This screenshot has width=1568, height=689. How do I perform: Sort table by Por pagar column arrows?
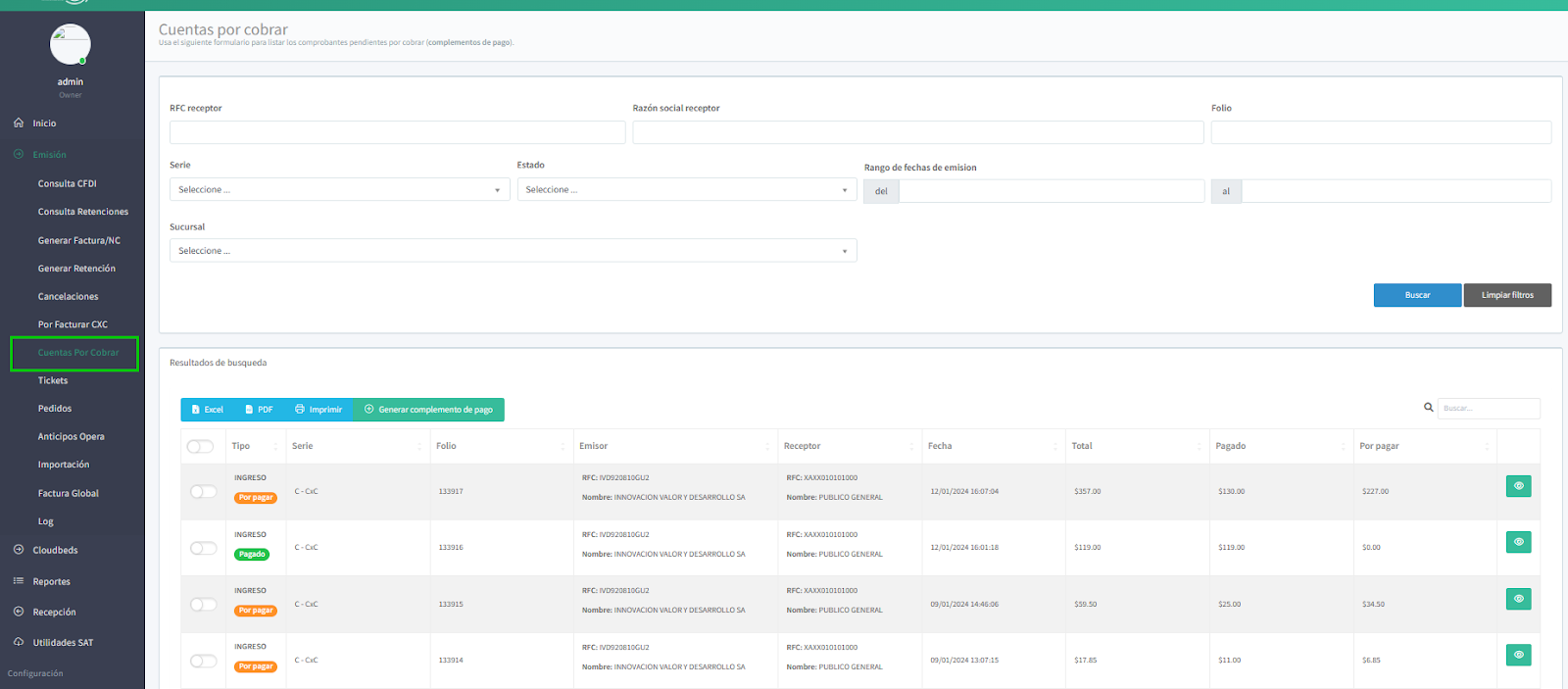pyautogui.click(x=1488, y=447)
